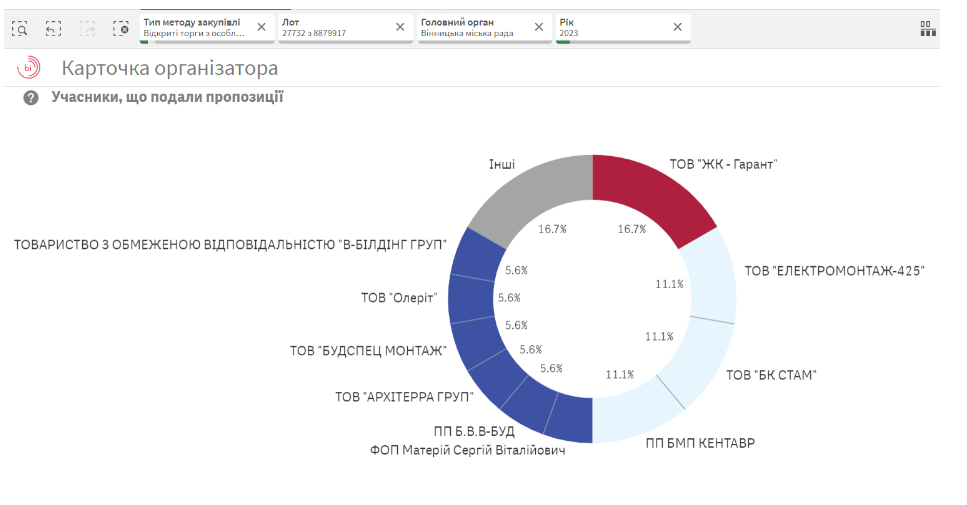Image resolution: width=967 pixels, height=505 pixels.
Task: Click the red BI logo icon
Action: (x=29, y=68)
